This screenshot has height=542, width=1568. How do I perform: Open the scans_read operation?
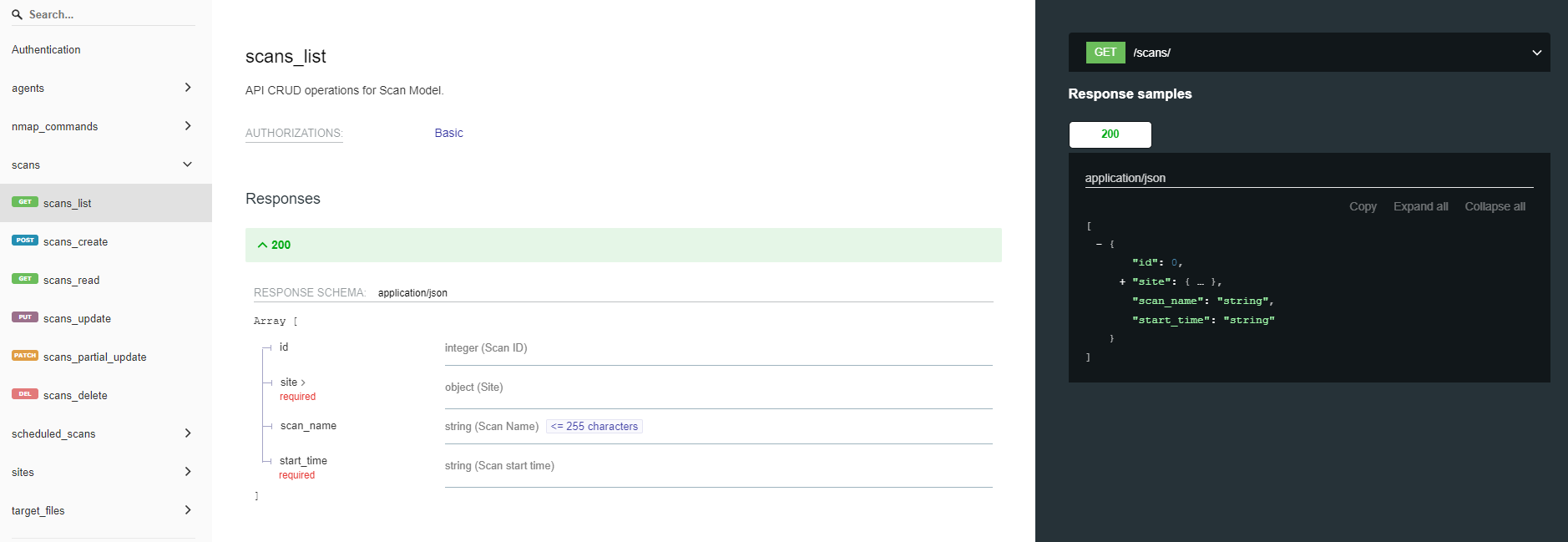click(106, 280)
